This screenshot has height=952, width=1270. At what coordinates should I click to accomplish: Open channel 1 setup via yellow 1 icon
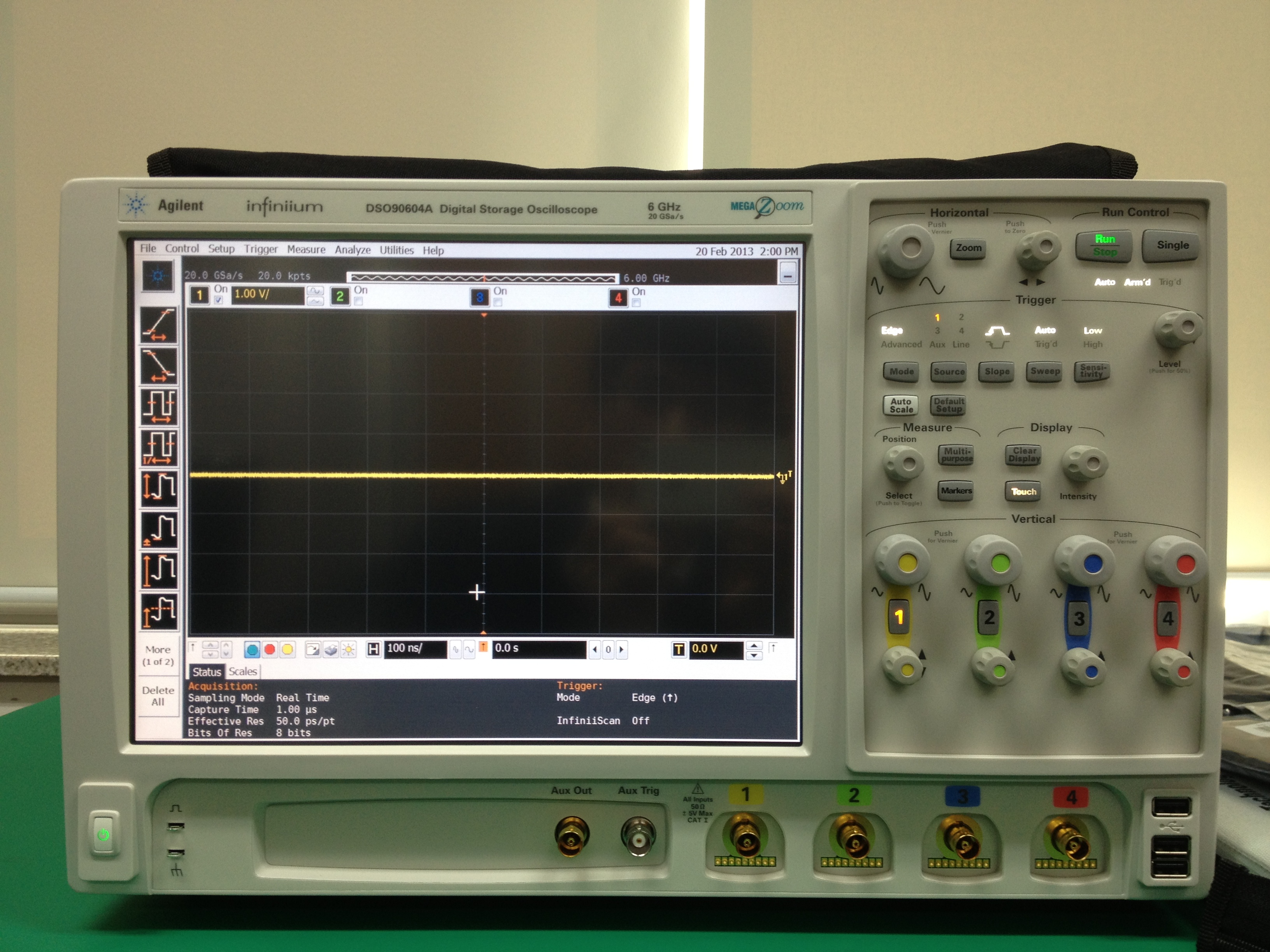point(199,295)
